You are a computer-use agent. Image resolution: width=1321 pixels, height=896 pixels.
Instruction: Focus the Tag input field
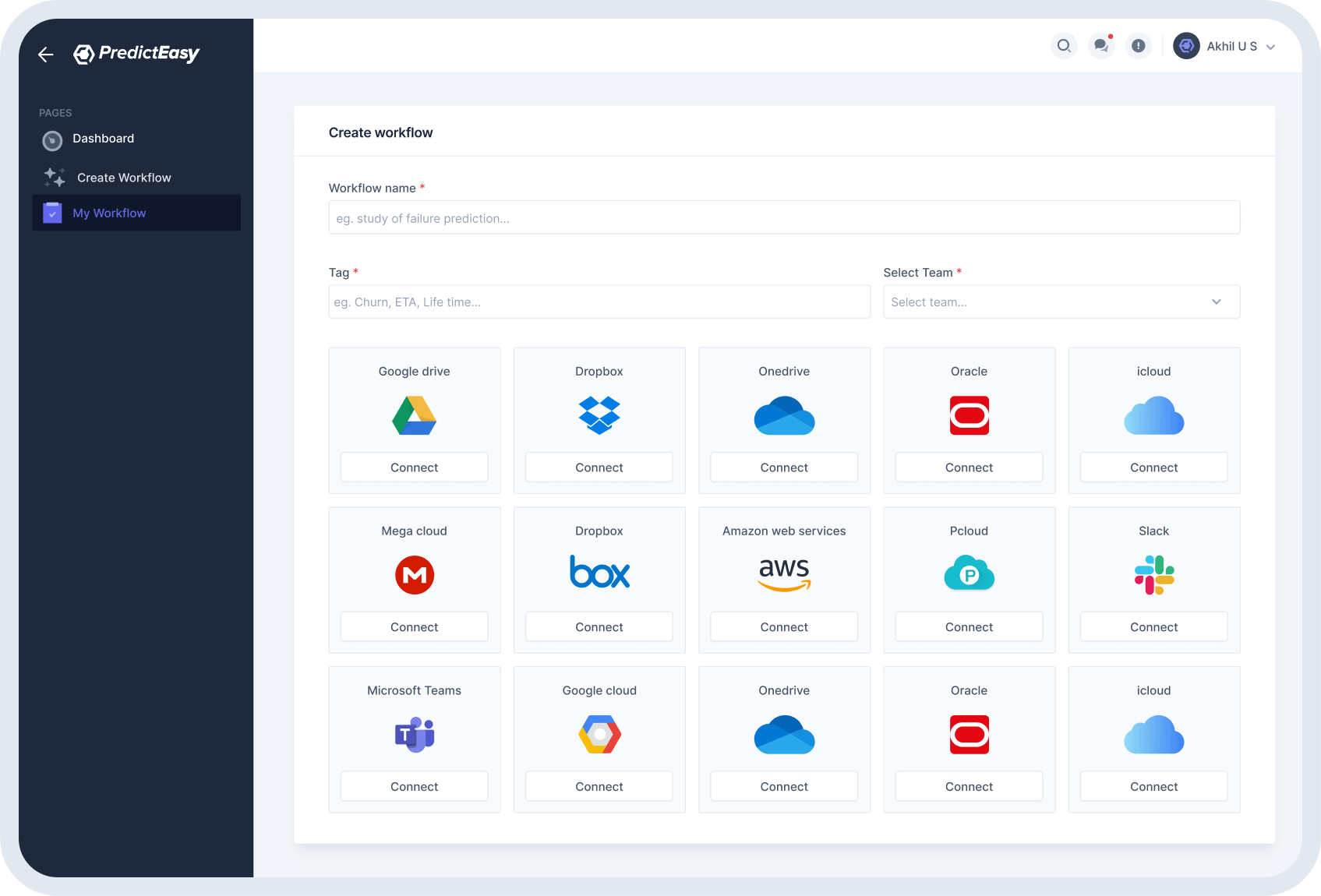point(599,302)
